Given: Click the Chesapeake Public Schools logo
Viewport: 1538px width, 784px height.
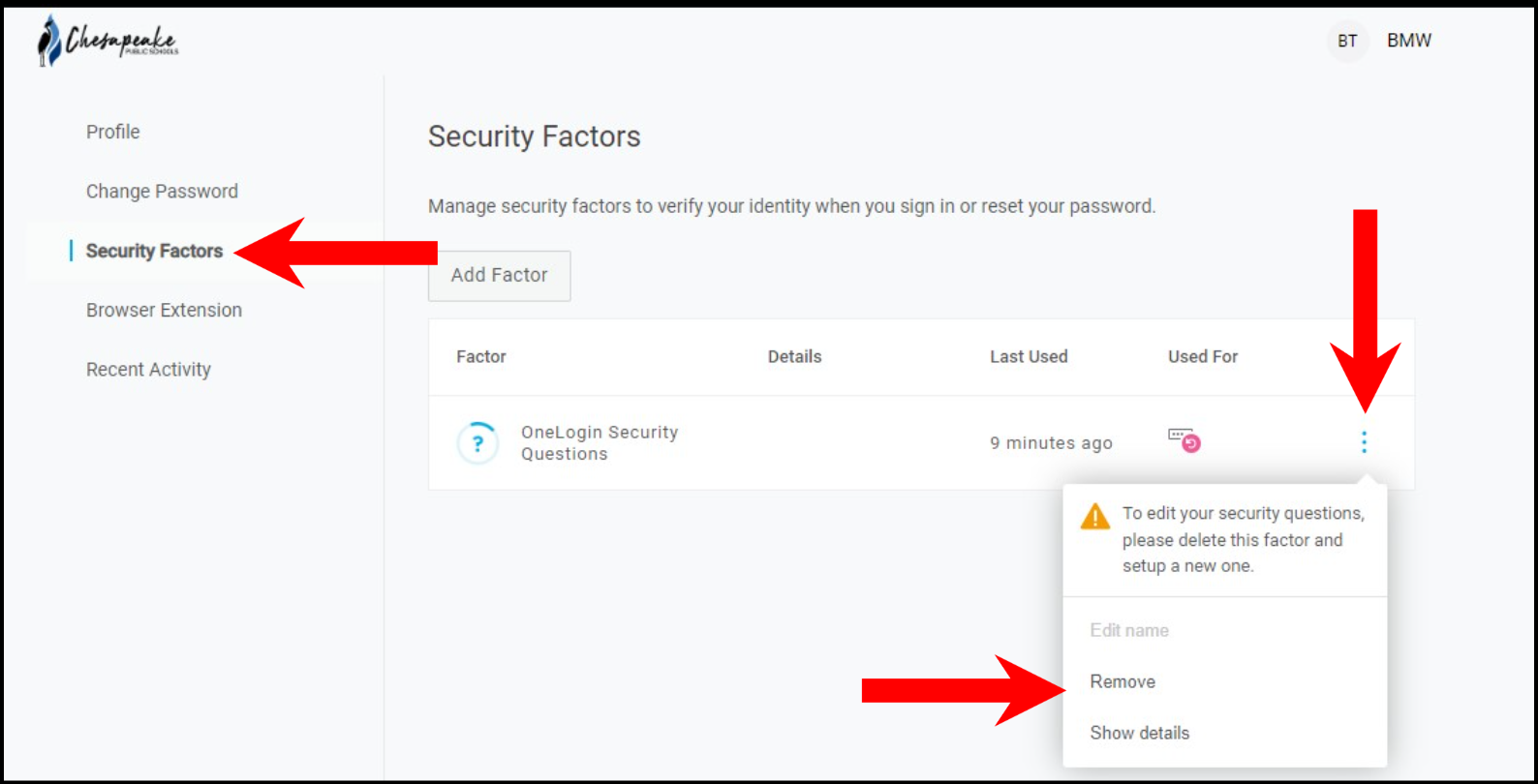Looking at the screenshot, I should 105,41.
